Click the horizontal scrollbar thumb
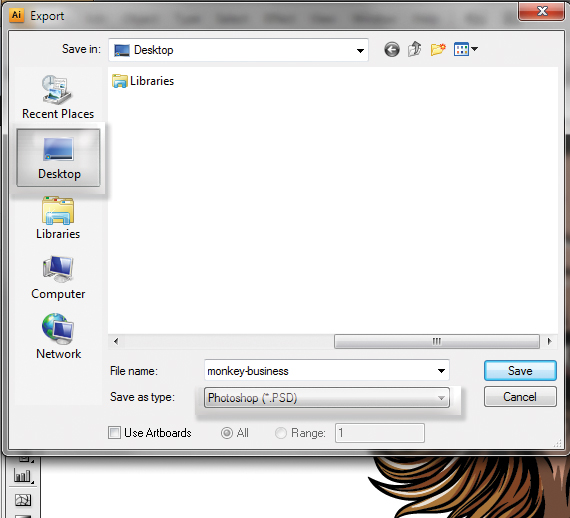 click(x=437, y=341)
